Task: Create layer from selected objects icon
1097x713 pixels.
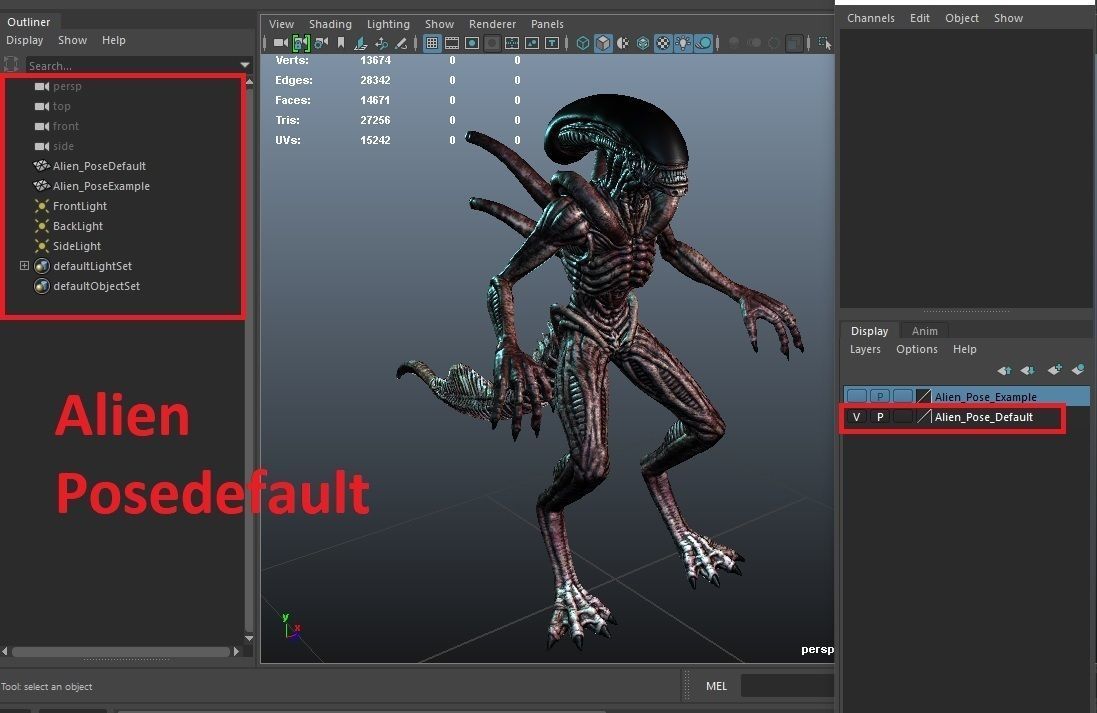Action: [1078, 369]
